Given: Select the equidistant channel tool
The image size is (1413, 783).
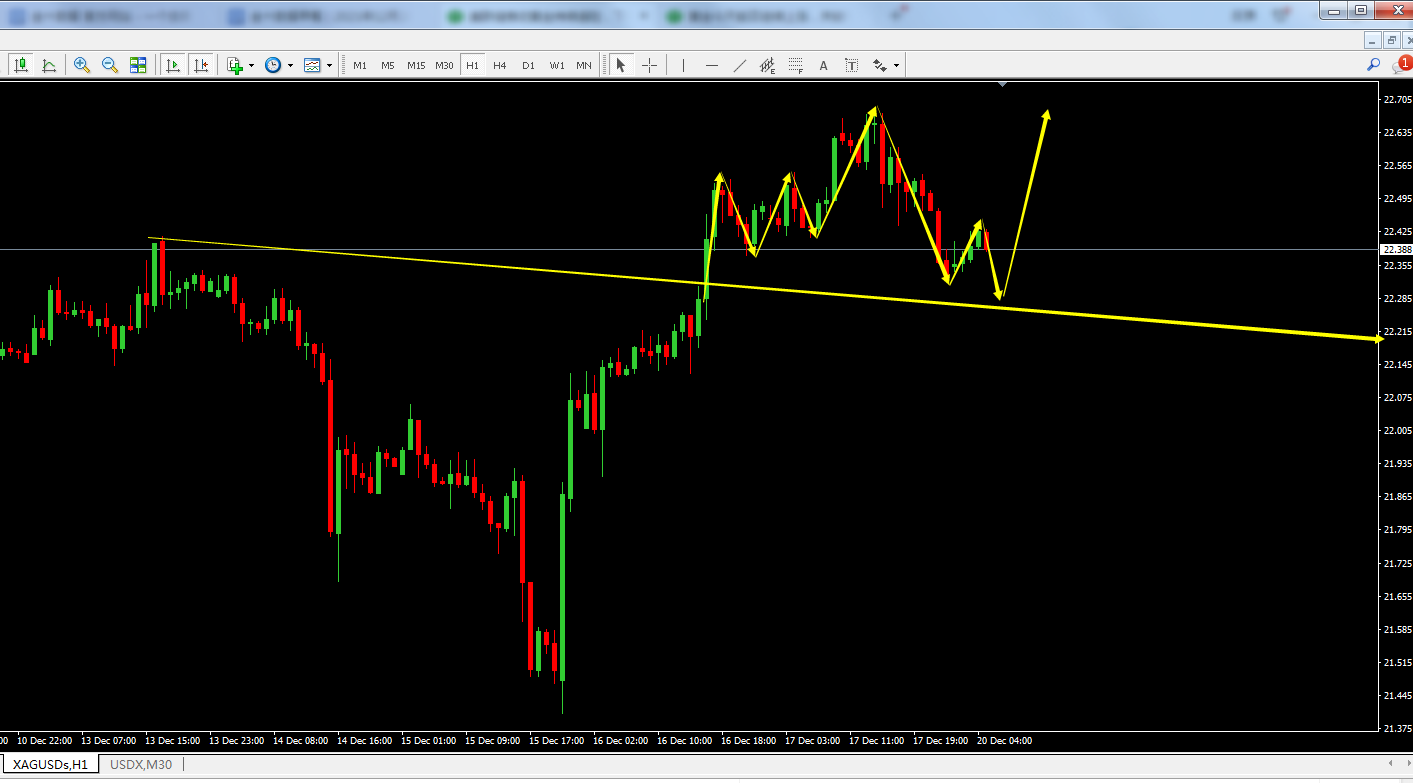Looking at the screenshot, I should click(x=768, y=65).
